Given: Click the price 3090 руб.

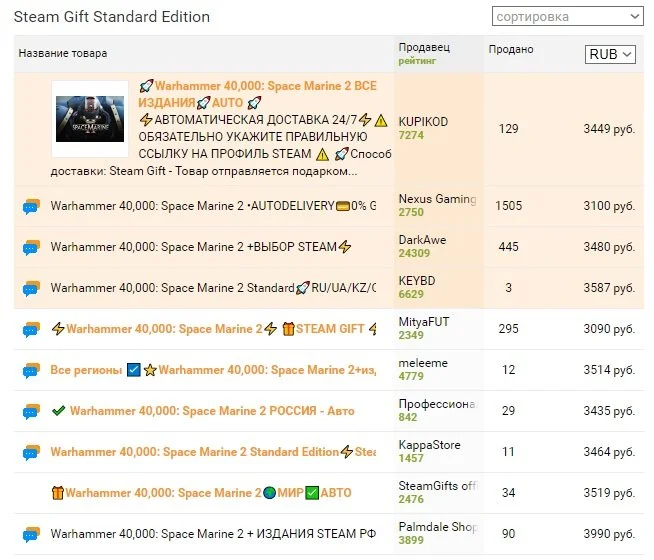Looking at the screenshot, I should tap(609, 329).
